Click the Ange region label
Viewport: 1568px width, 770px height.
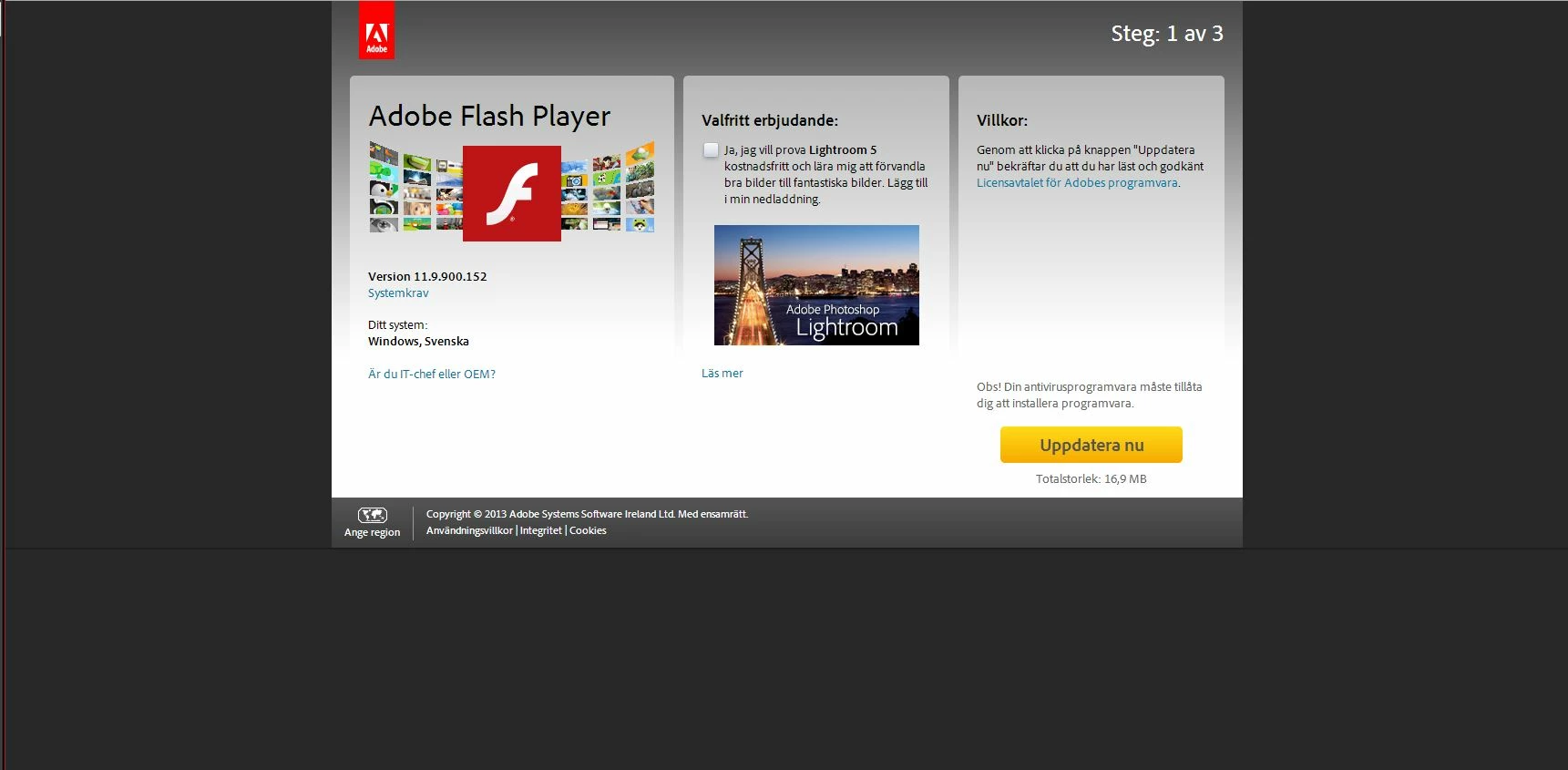point(372,533)
